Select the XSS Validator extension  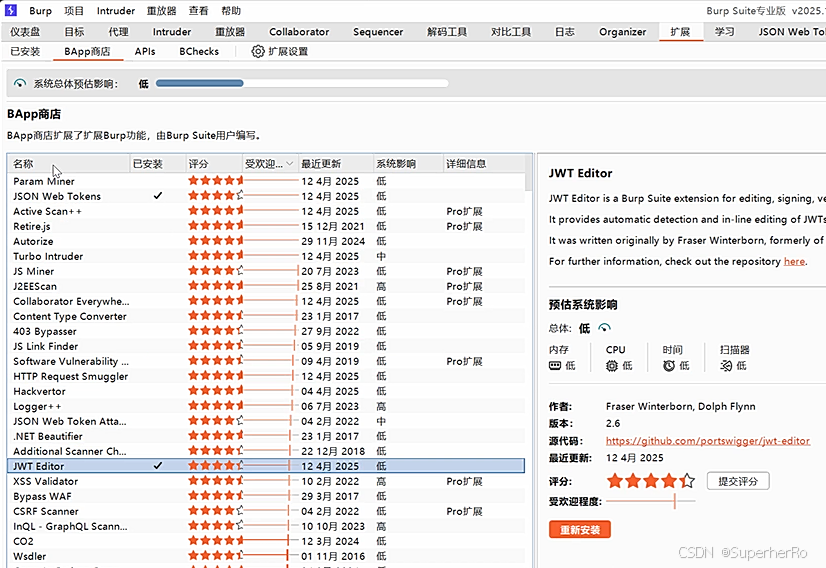pyautogui.click(x=266, y=481)
